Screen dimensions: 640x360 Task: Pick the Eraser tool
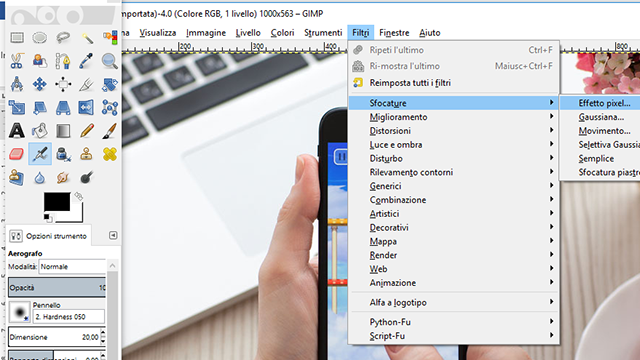(x=17, y=154)
